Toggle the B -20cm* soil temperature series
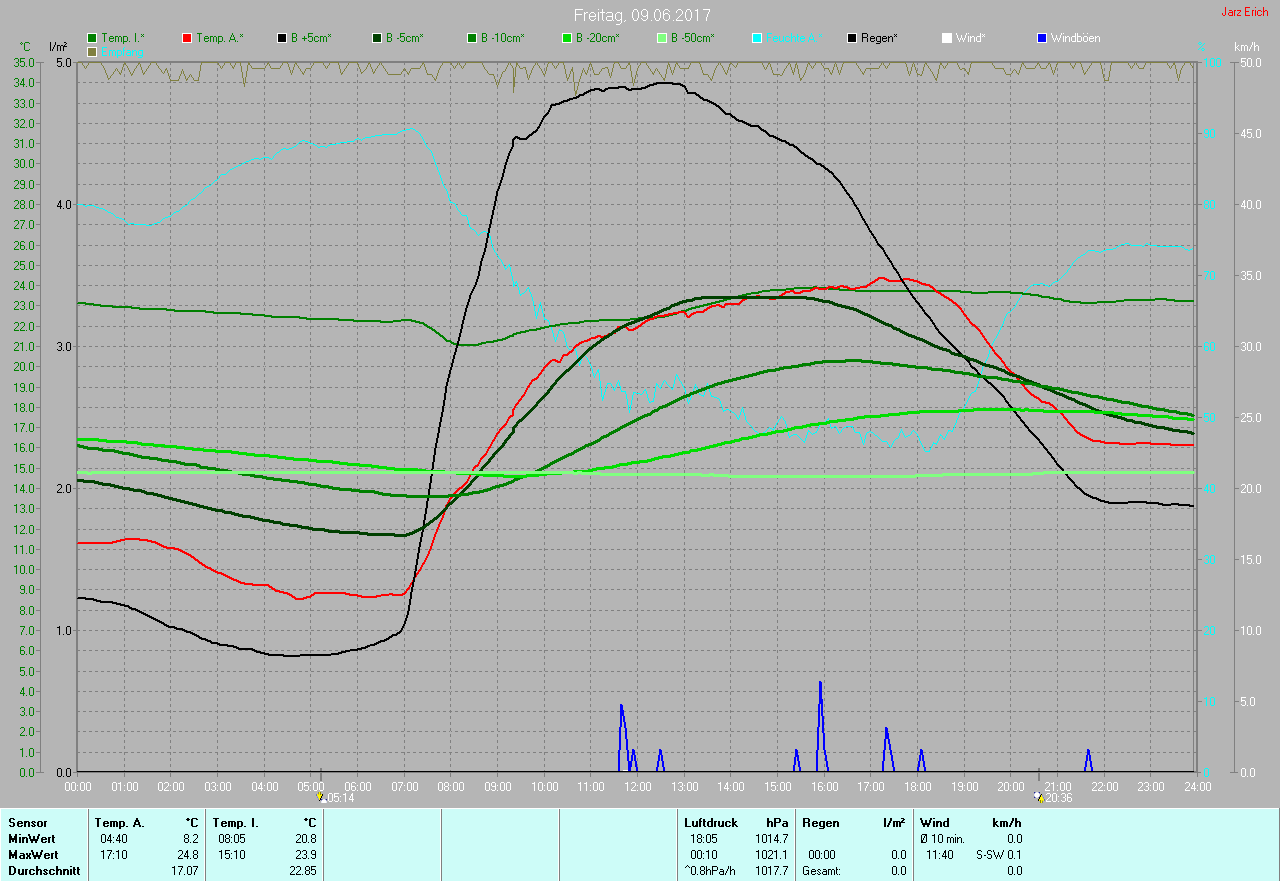The width and height of the screenshot is (1280, 881). (567, 38)
